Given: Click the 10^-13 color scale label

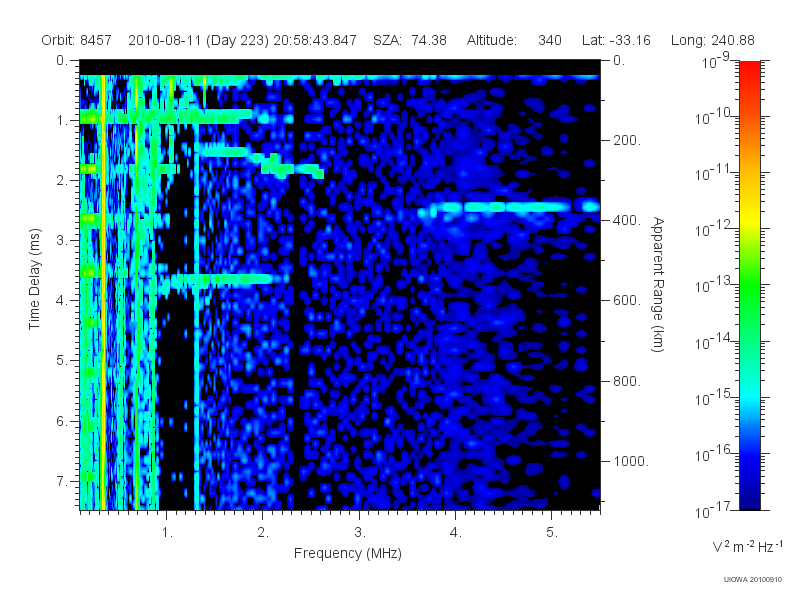Looking at the screenshot, I should [x=714, y=285].
